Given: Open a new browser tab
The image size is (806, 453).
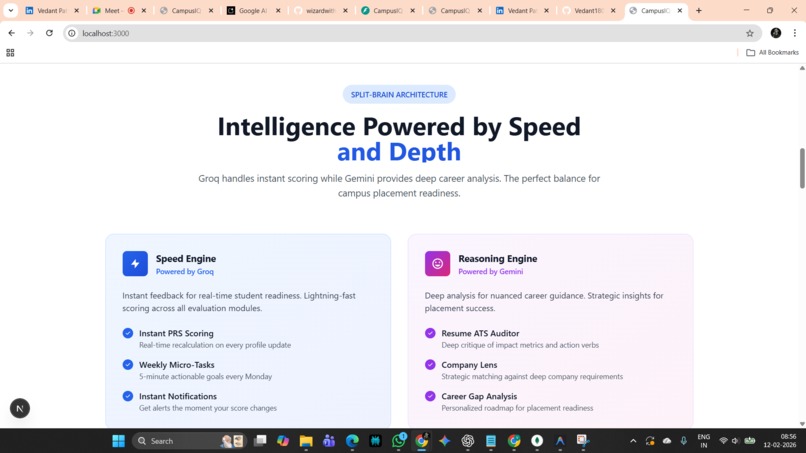Looking at the screenshot, I should click(699, 10).
